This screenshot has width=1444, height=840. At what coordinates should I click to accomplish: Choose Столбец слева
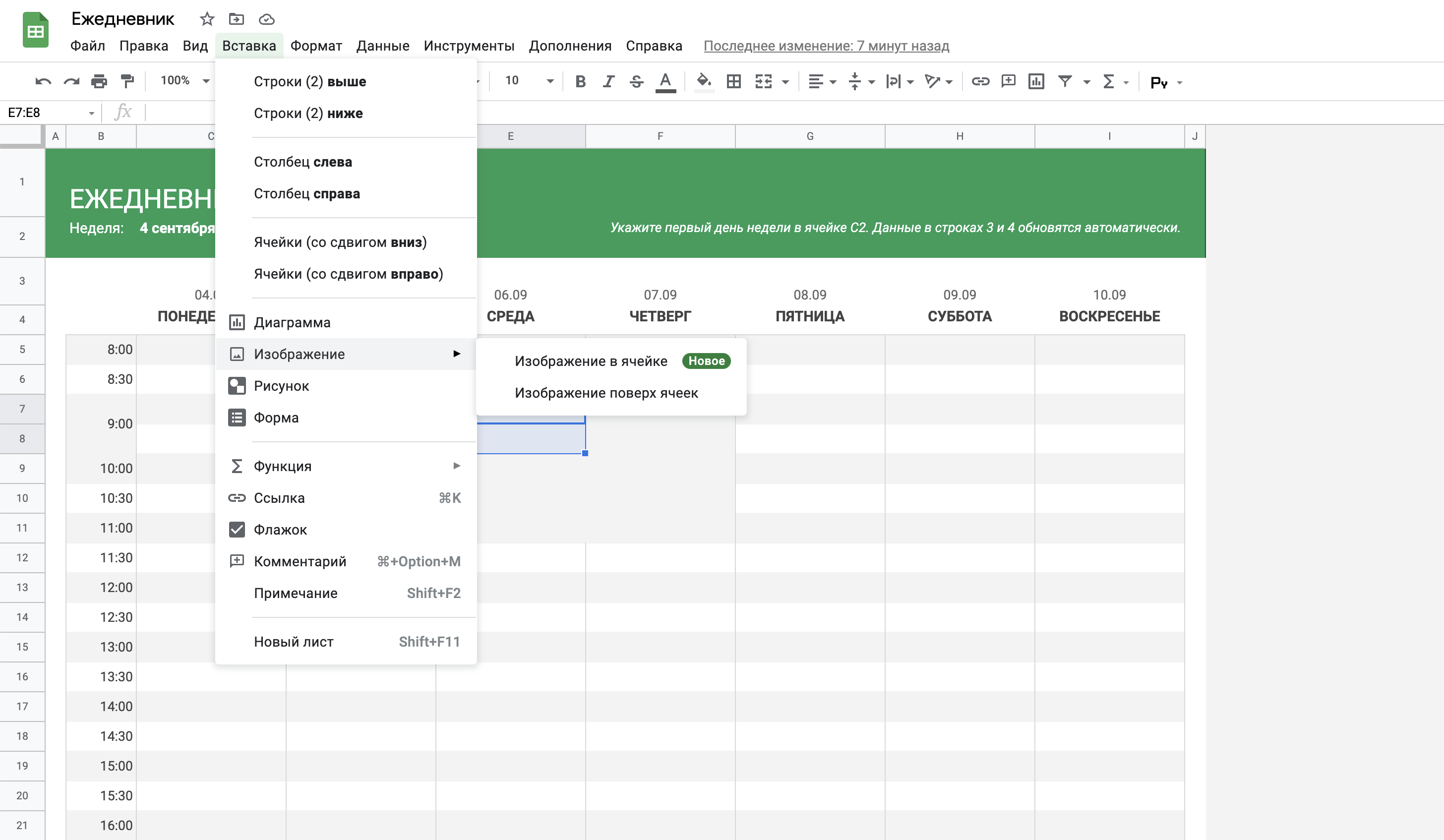pyautogui.click(x=346, y=162)
